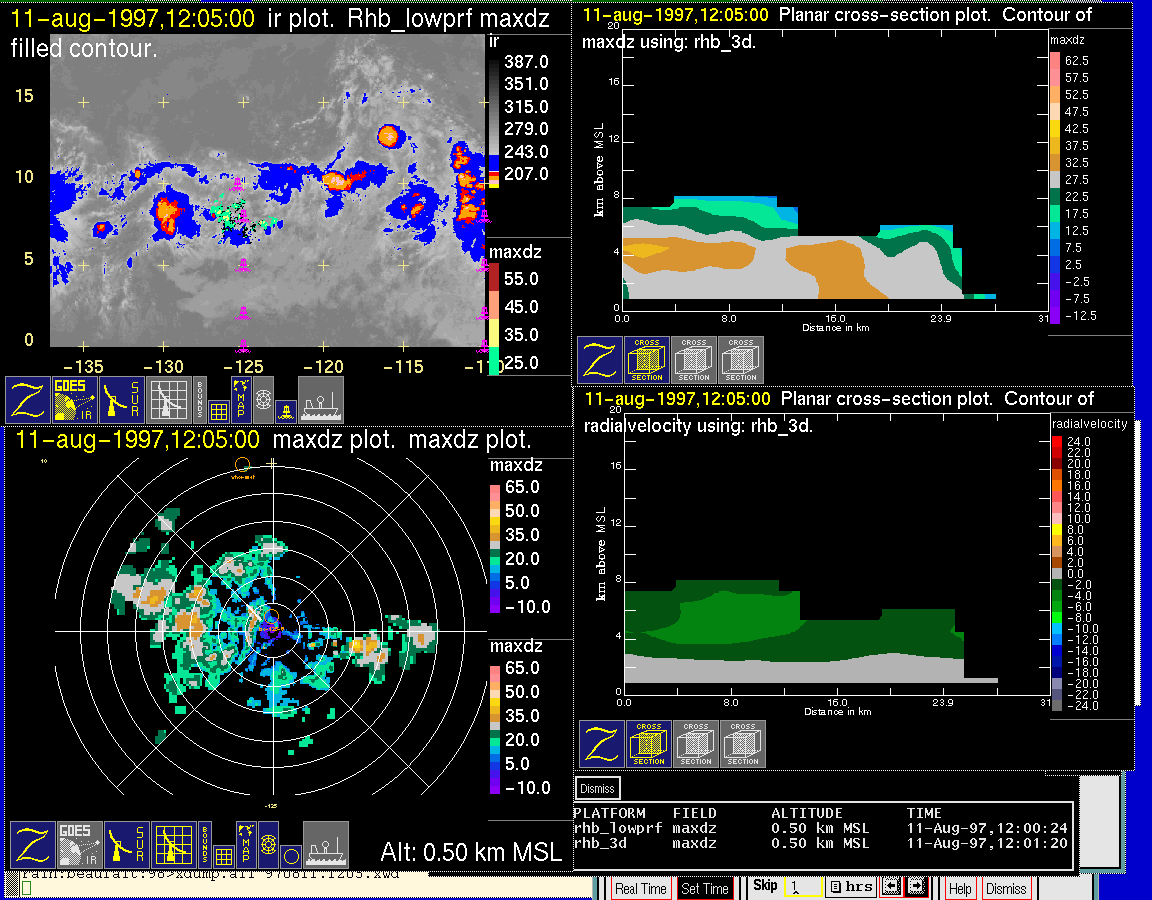This screenshot has width=1152, height=900.
Task: Select the Set Time mode
Action: click(x=704, y=888)
